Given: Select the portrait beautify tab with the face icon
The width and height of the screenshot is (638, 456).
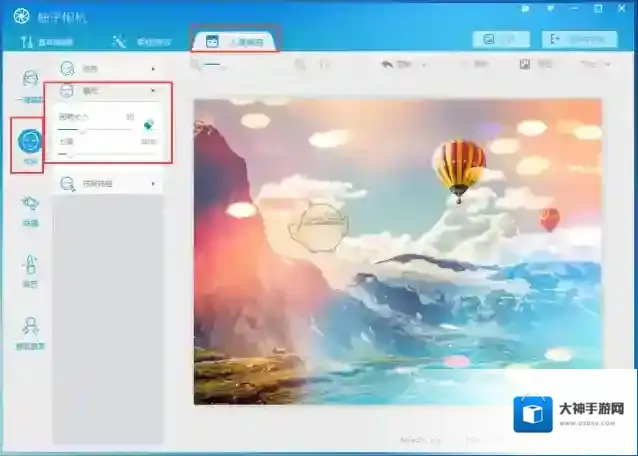Looking at the screenshot, I should [235, 41].
